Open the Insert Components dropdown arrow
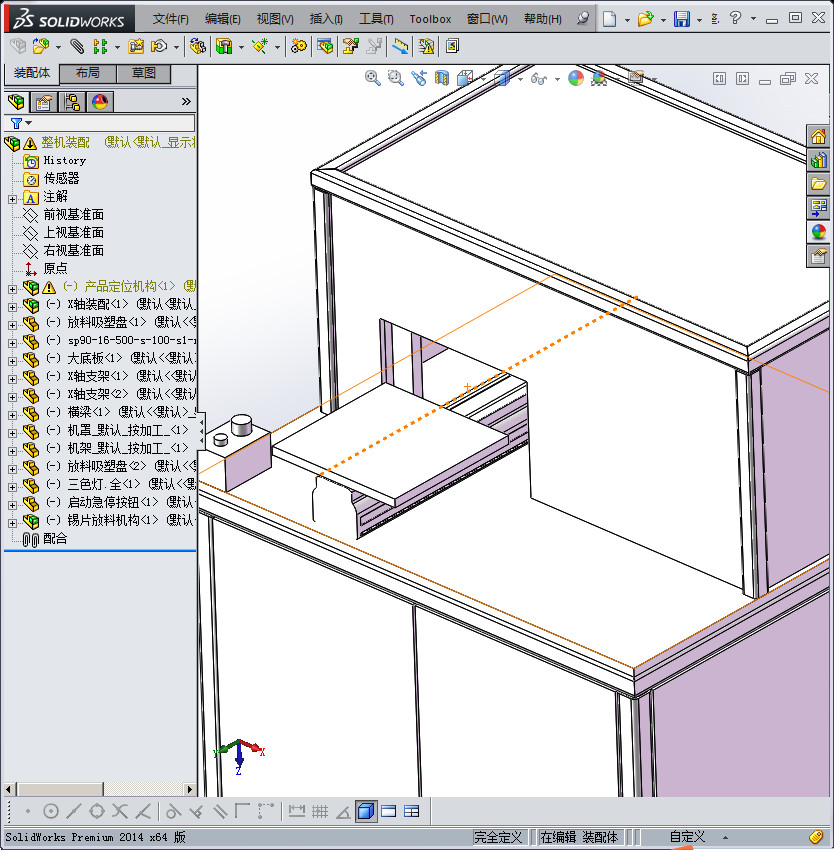This screenshot has width=834, height=850. 58,47
